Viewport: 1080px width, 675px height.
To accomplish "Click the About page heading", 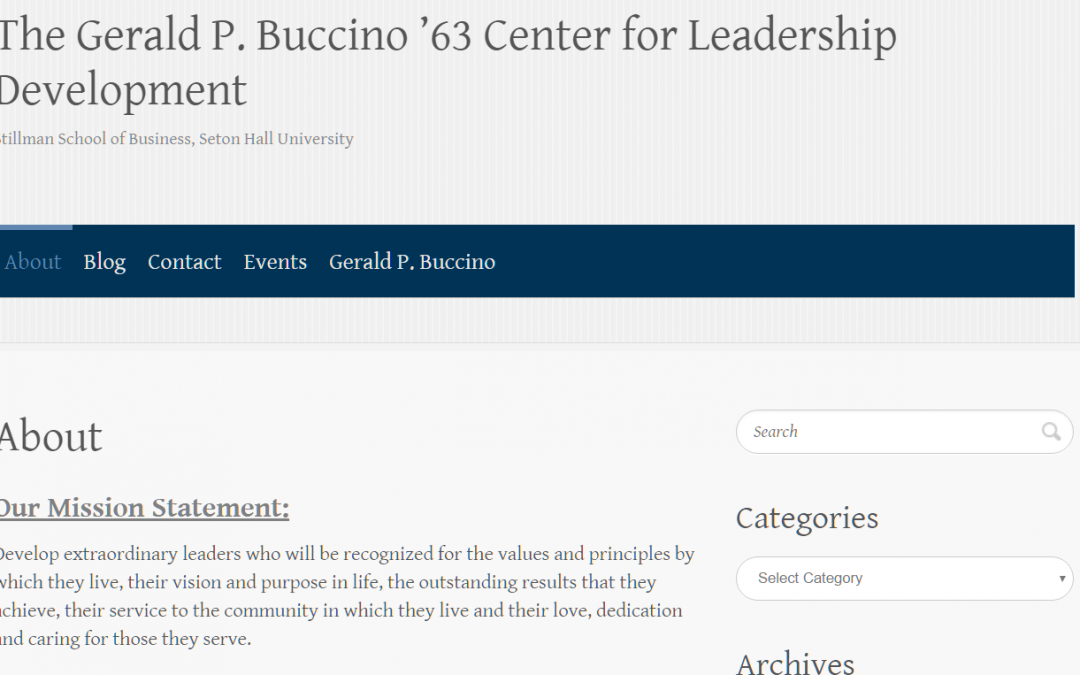I will point(51,437).
